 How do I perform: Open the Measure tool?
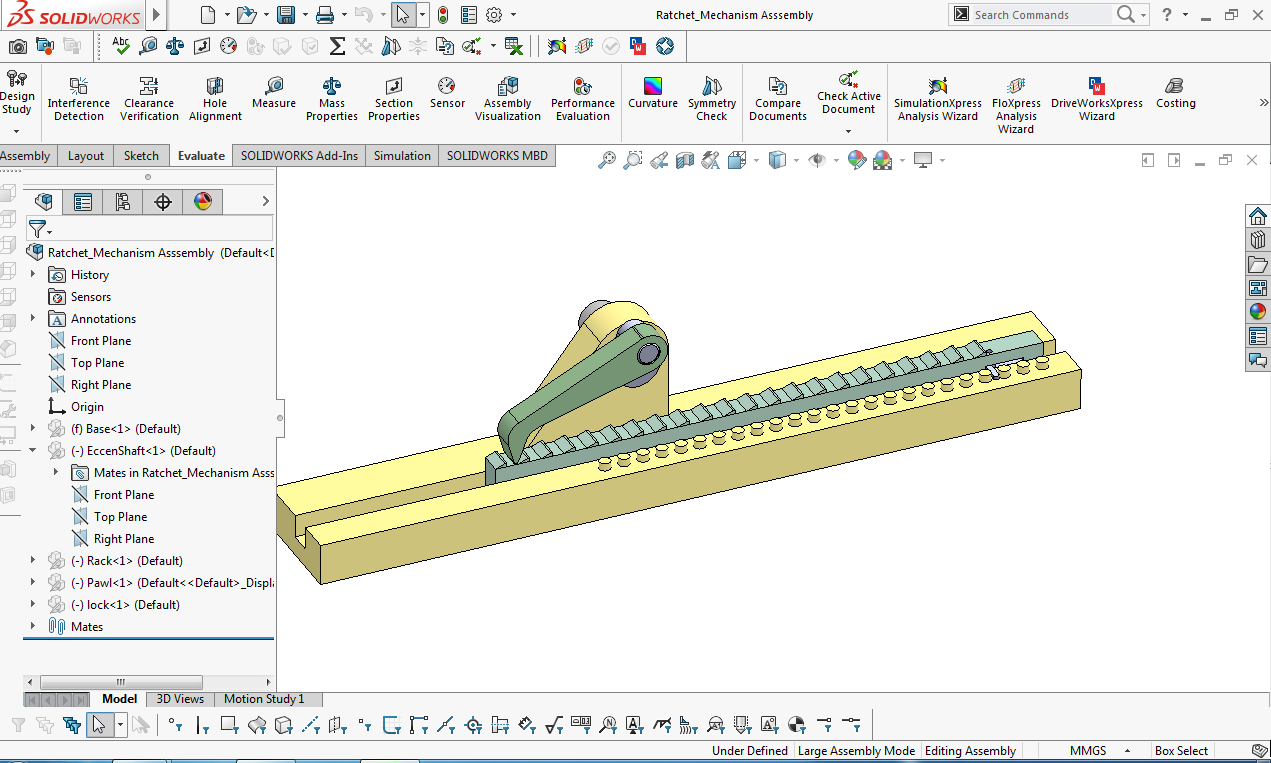[273, 97]
